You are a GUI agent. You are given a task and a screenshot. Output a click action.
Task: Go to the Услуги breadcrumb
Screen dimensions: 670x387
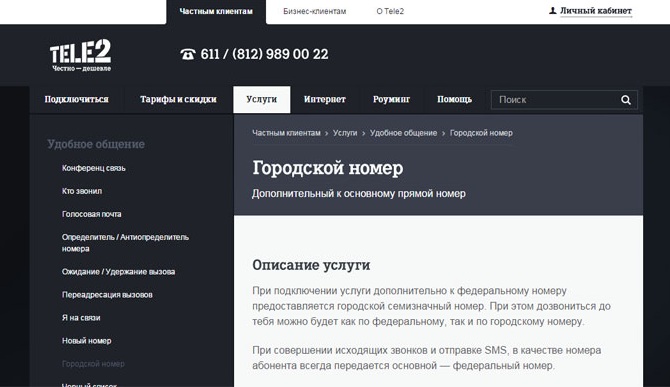(345, 133)
